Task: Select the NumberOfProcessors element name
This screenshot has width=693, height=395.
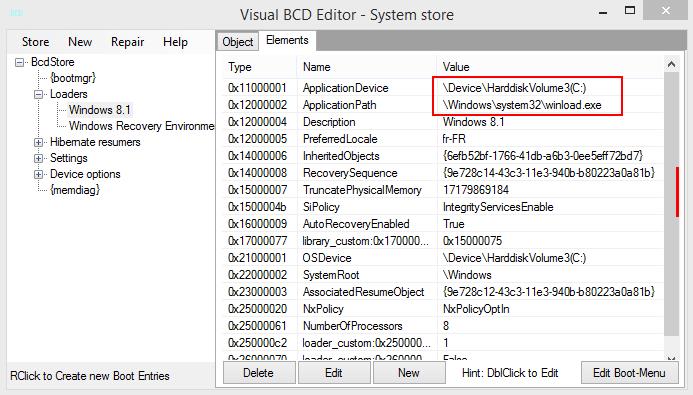Action: pos(352,326)
